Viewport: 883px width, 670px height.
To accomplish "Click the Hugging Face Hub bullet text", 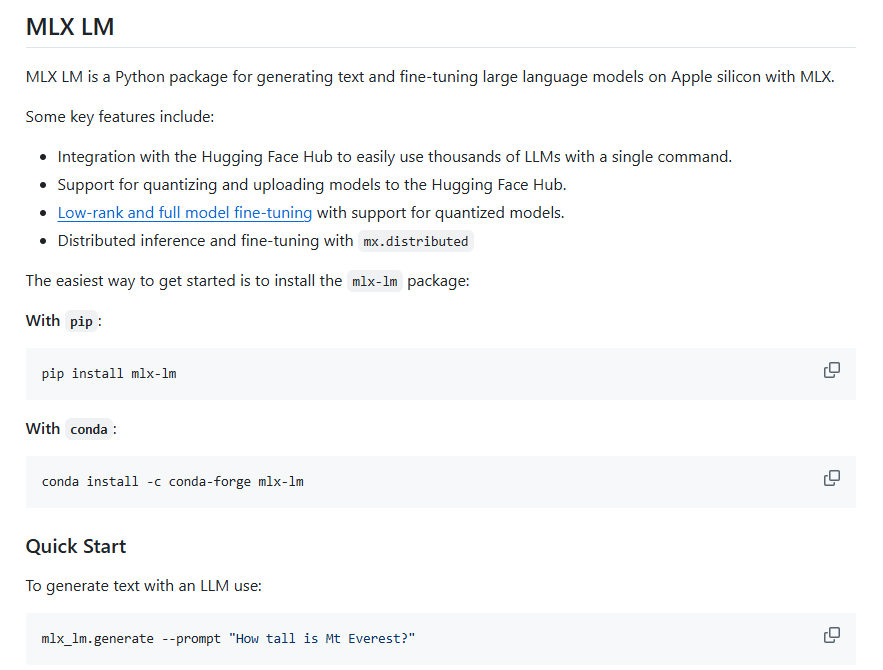I will point(394,156).
